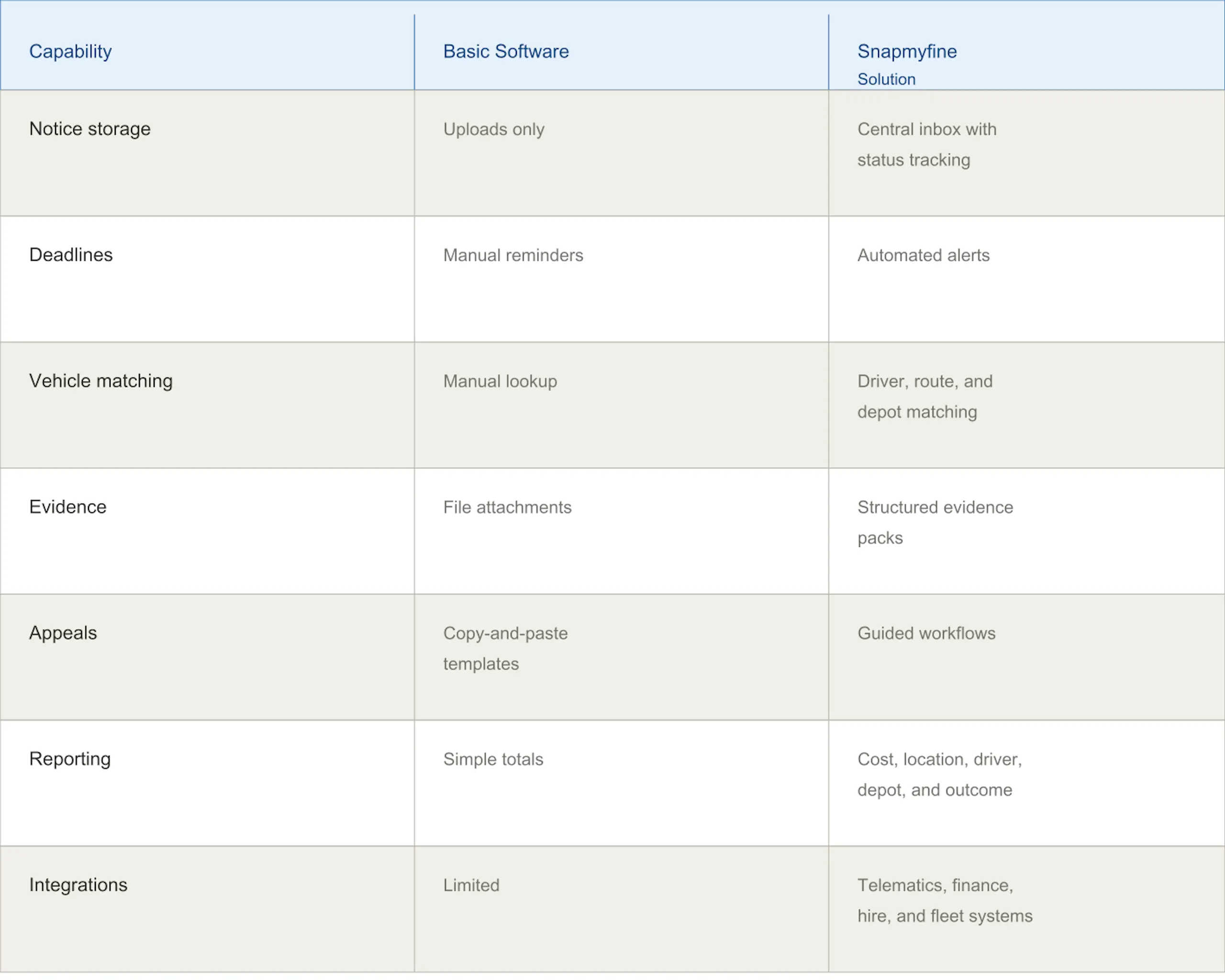The image size is (1225, 980).
Task: Select the Vehicle matching row label
Action: [x=100, y=381]
